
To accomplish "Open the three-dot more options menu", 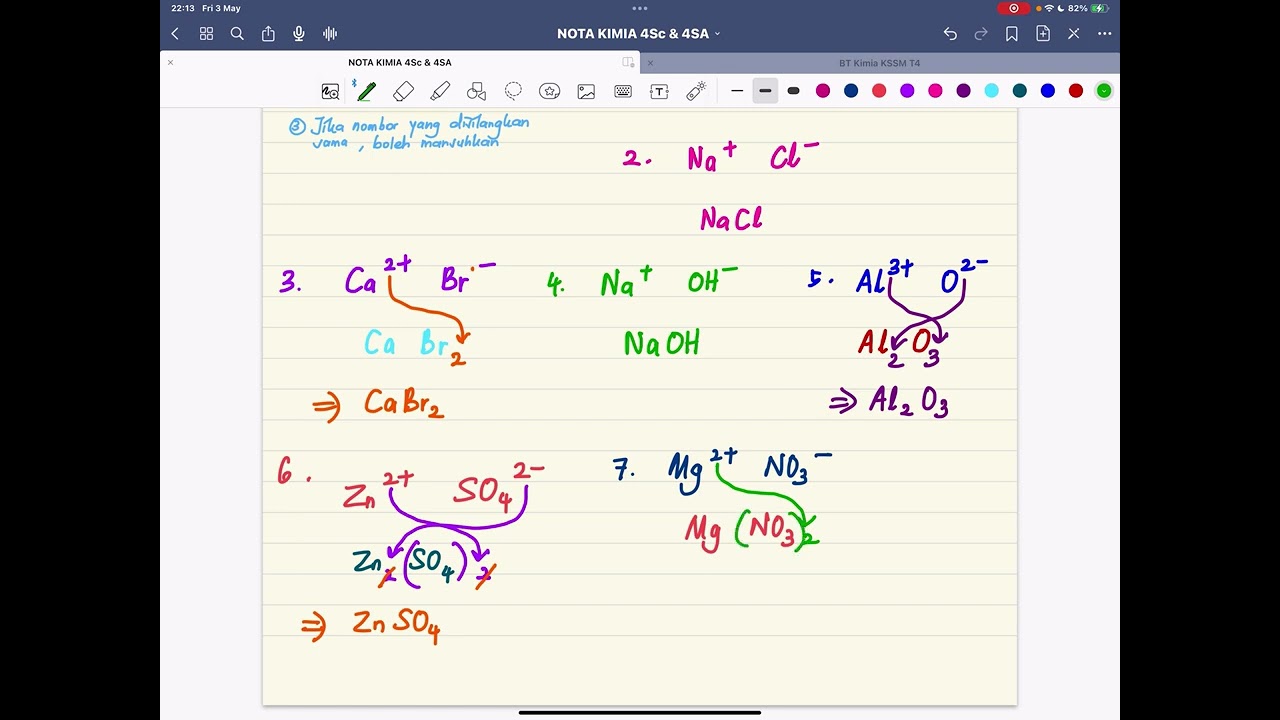I will point(1105,34).
